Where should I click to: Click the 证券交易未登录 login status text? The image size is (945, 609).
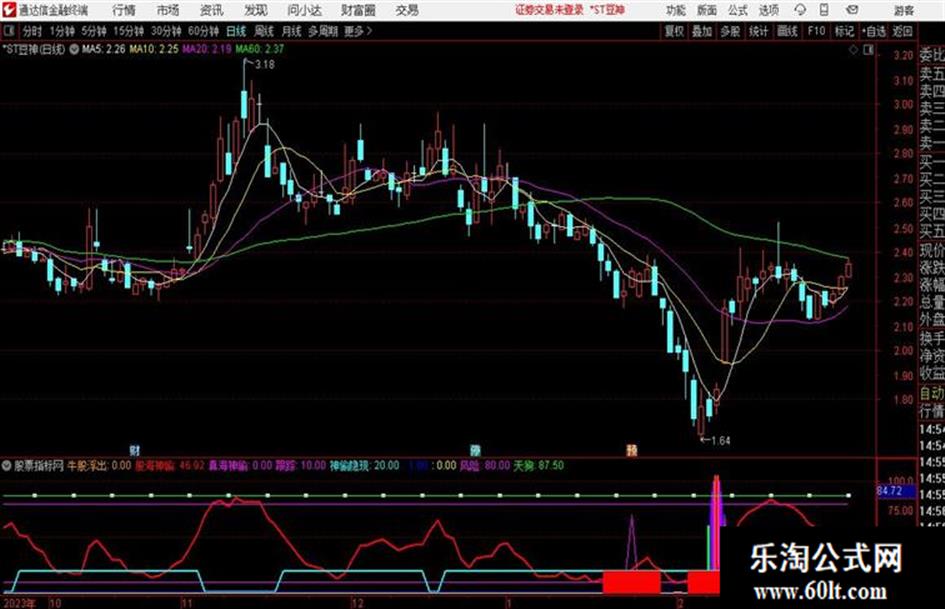point(550,10)
